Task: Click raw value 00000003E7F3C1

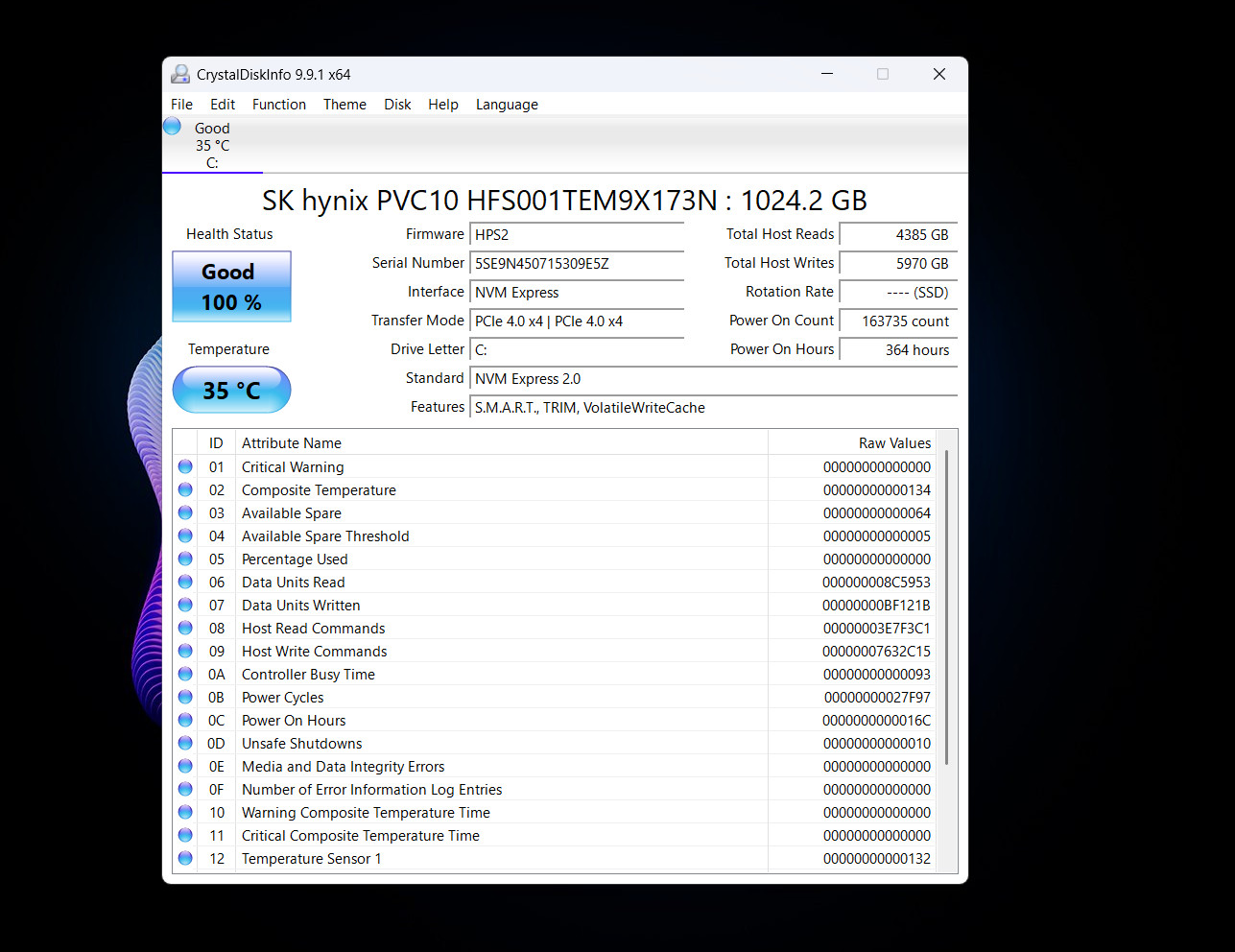Action: click(x=877, y=629)
